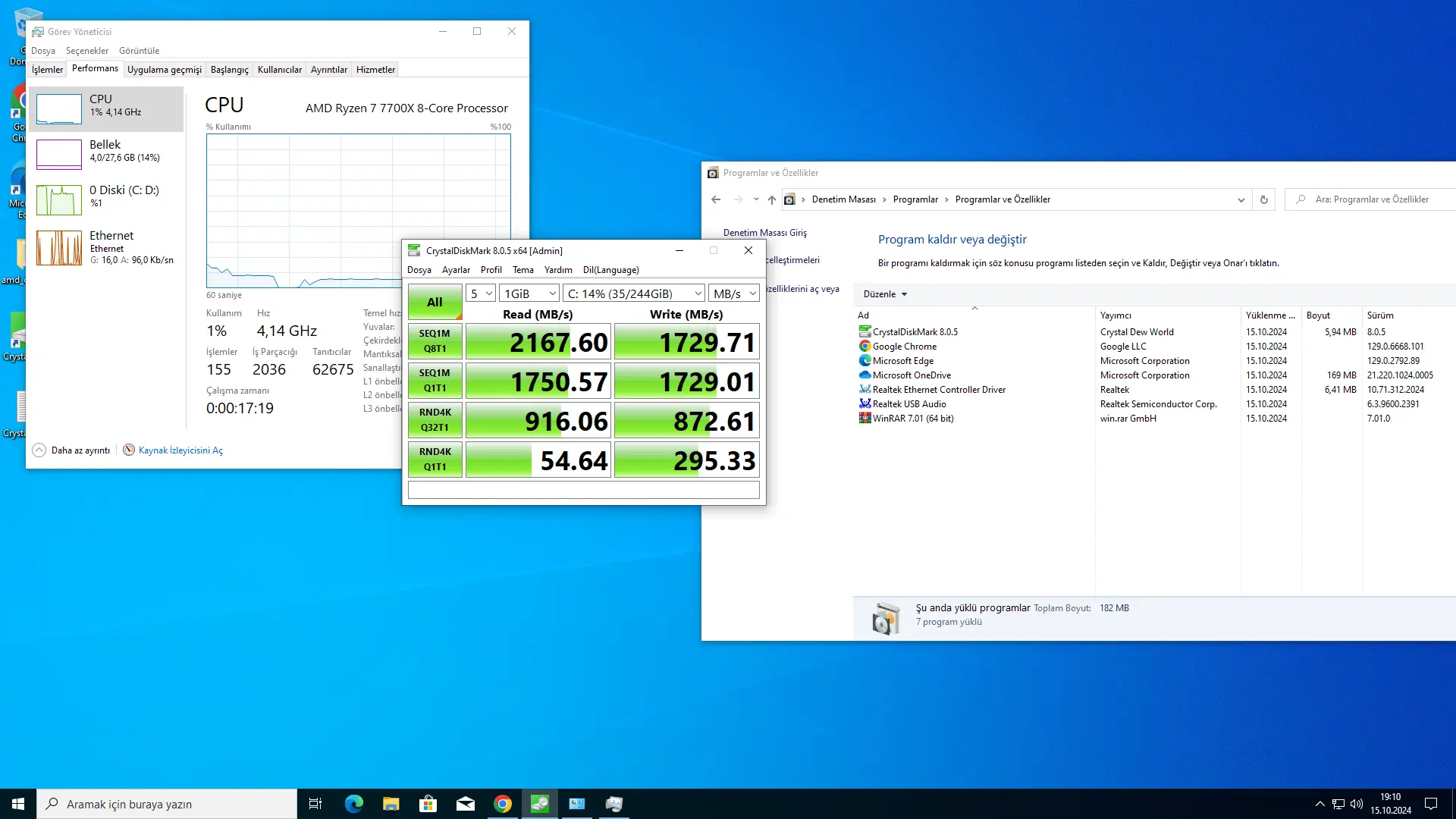
Task: Open Microsoft Store from the taskbar
Action: [428, 804]
